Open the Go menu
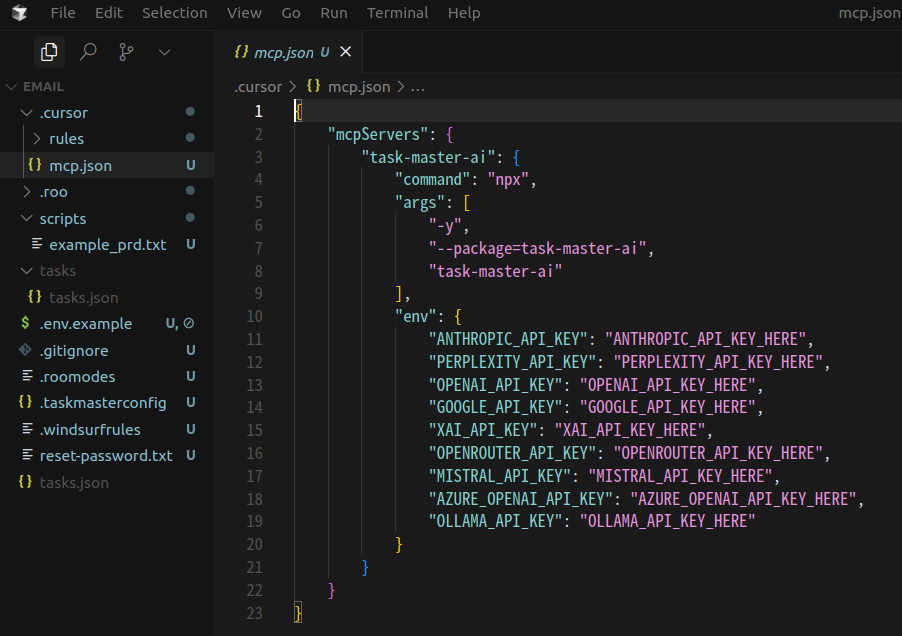 [x=291, y=13]
